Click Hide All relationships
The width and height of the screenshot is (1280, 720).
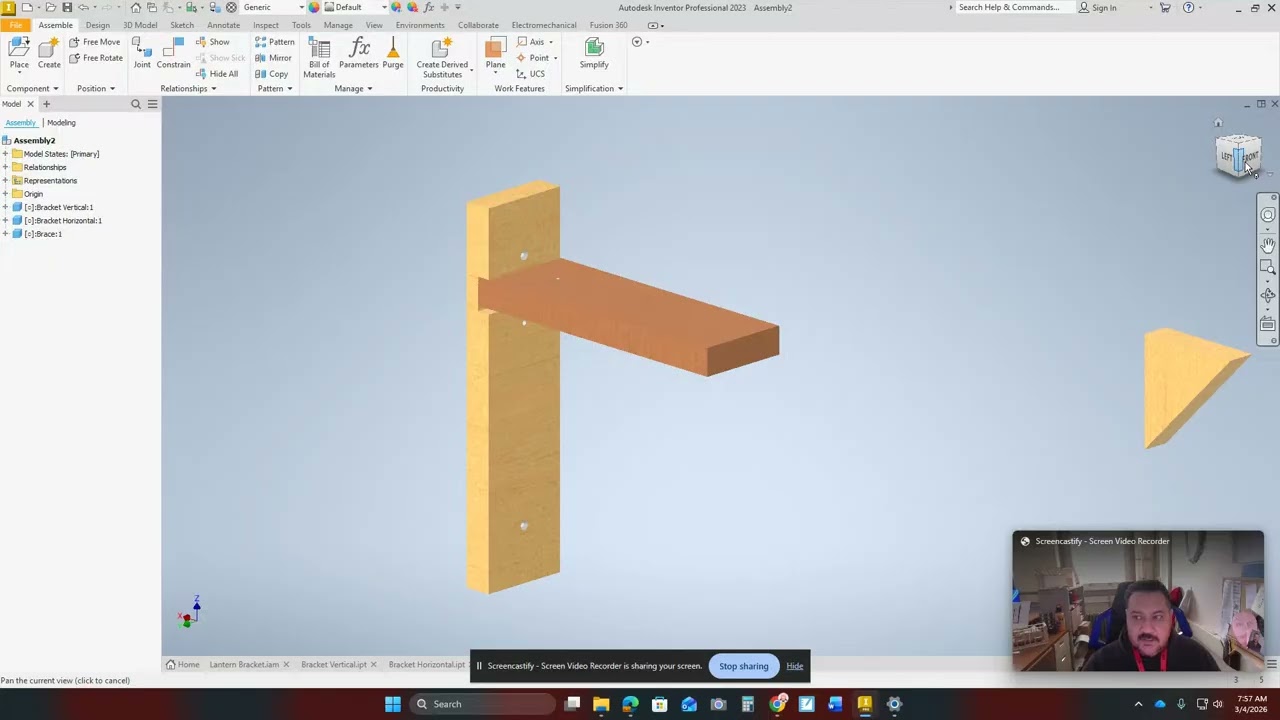pos(217,74)
